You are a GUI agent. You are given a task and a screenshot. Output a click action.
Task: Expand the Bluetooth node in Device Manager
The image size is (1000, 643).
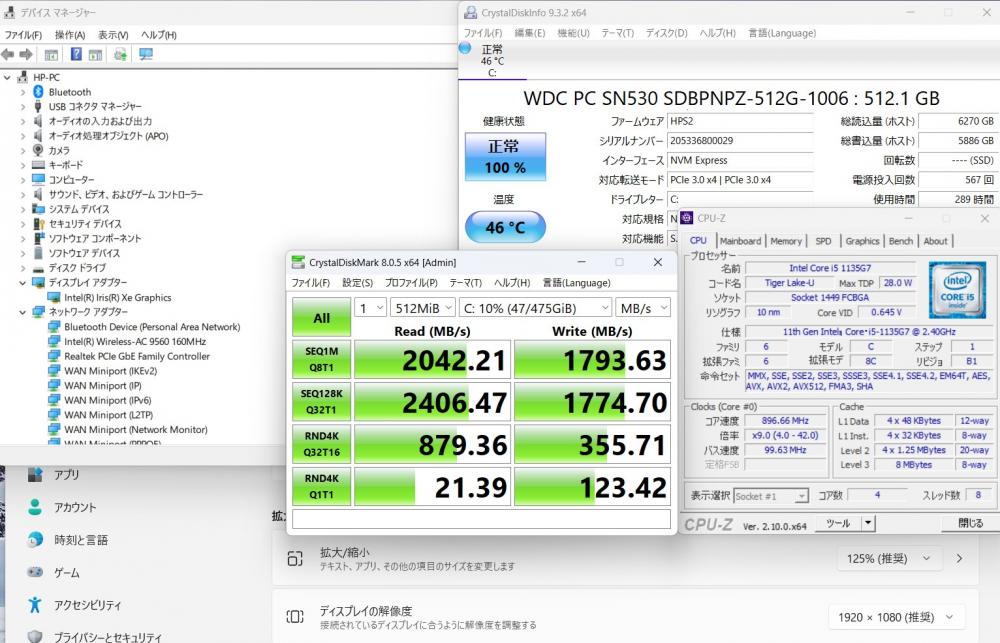tap(23, 92)
